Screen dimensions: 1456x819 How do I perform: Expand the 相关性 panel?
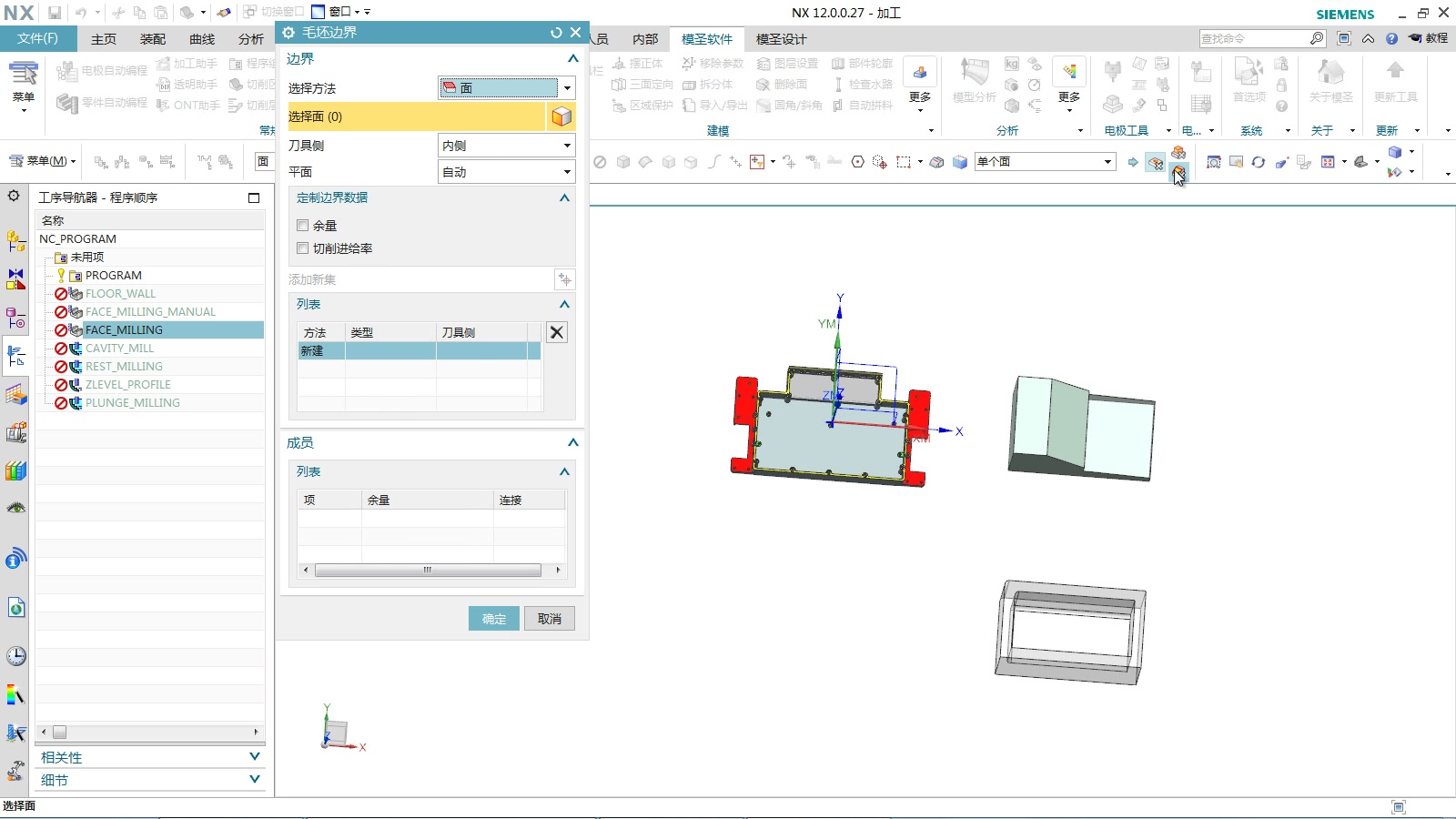254,757
